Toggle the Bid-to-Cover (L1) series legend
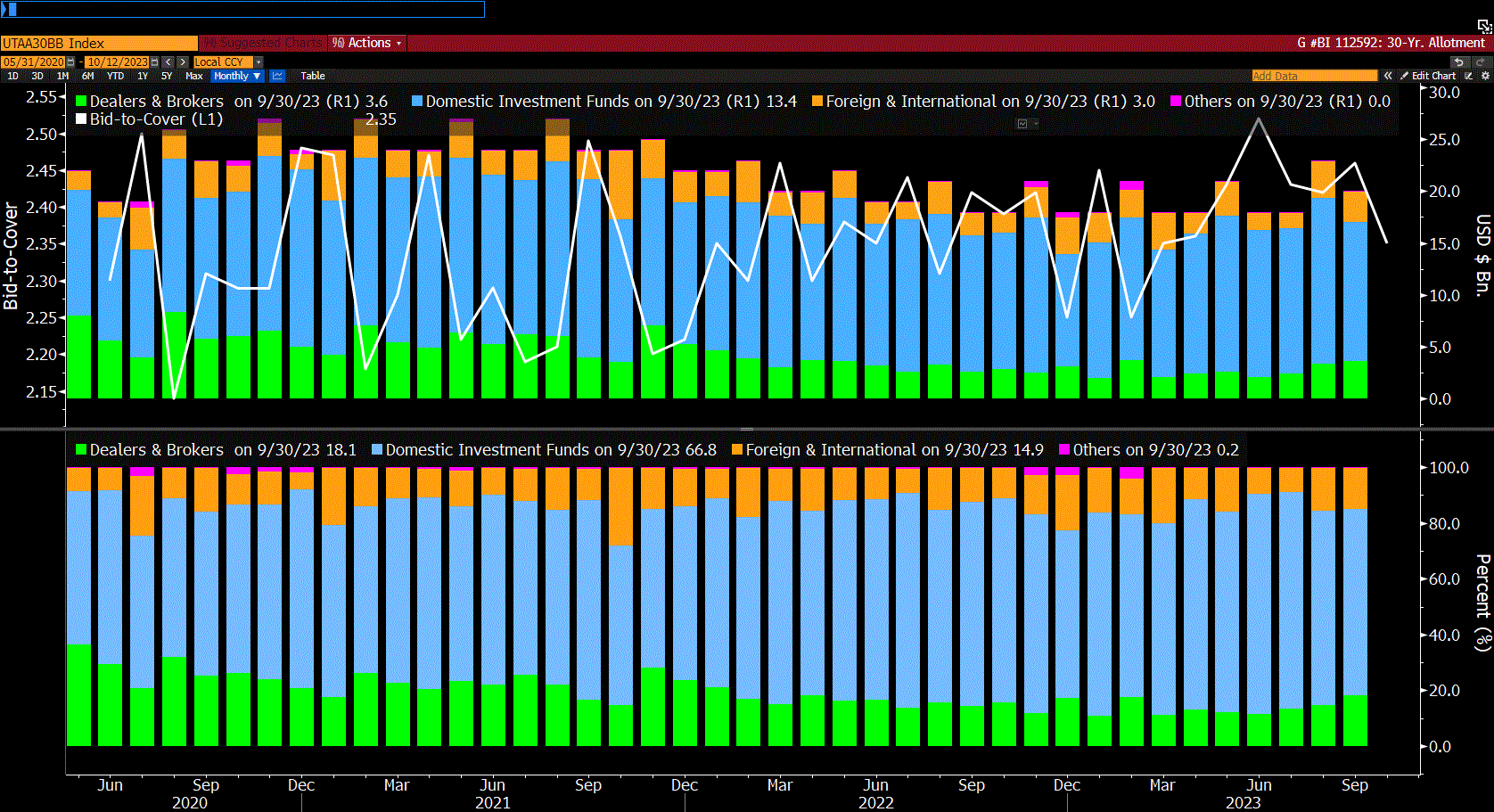 tap(79, 119)
